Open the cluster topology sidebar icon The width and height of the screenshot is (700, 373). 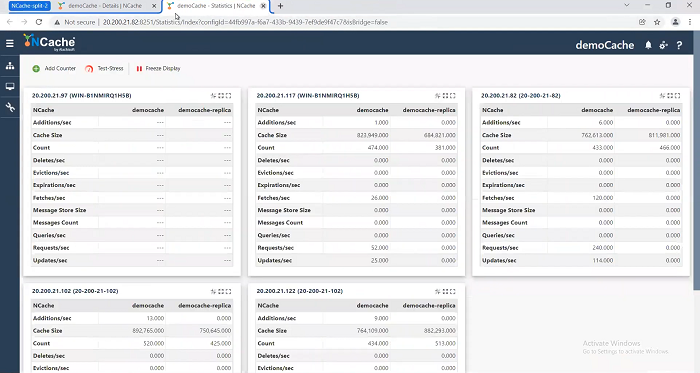[10, 66]
